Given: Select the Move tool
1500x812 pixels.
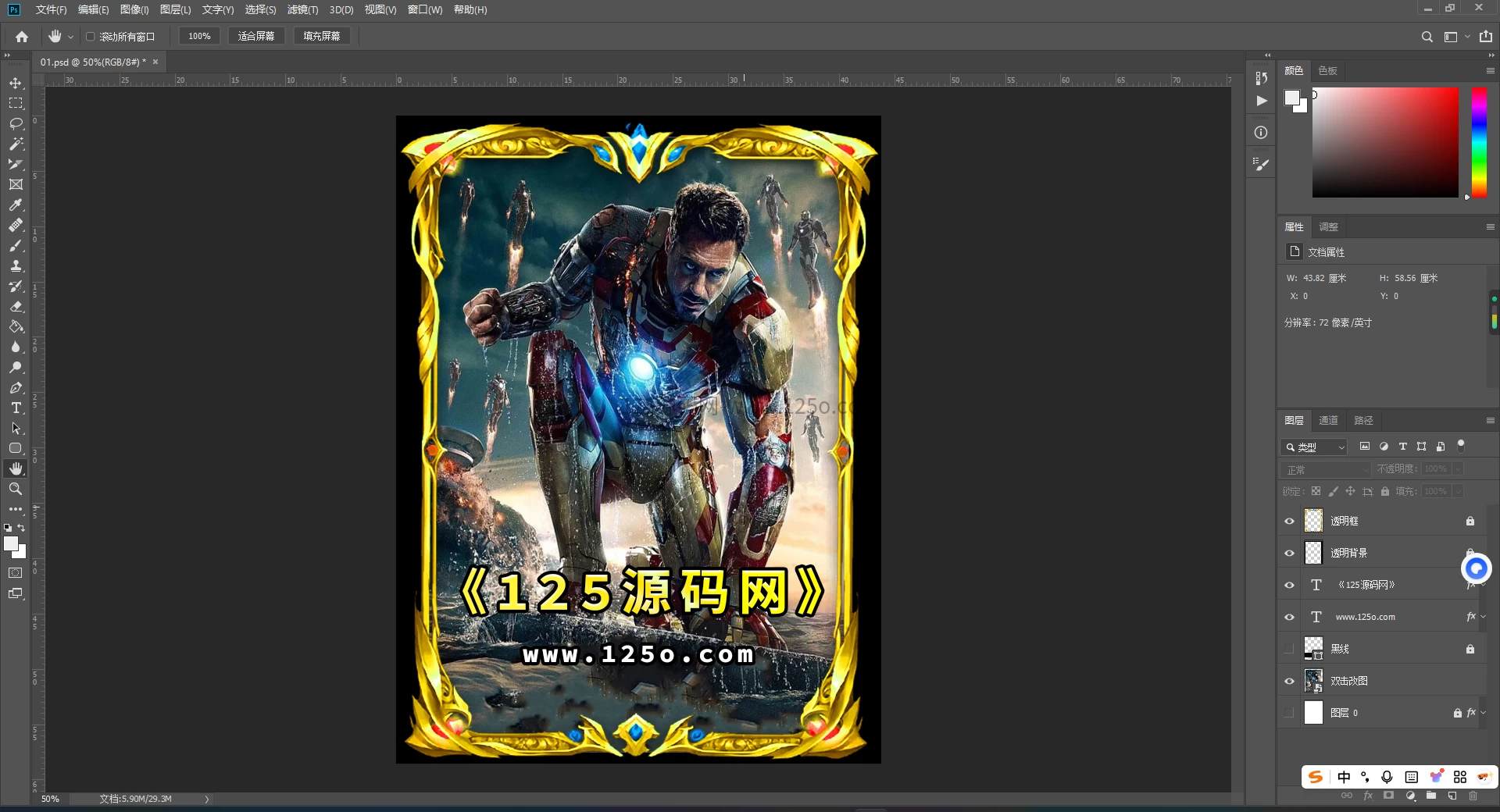Looking at the screenshot, I should click(x=16, y=83).
